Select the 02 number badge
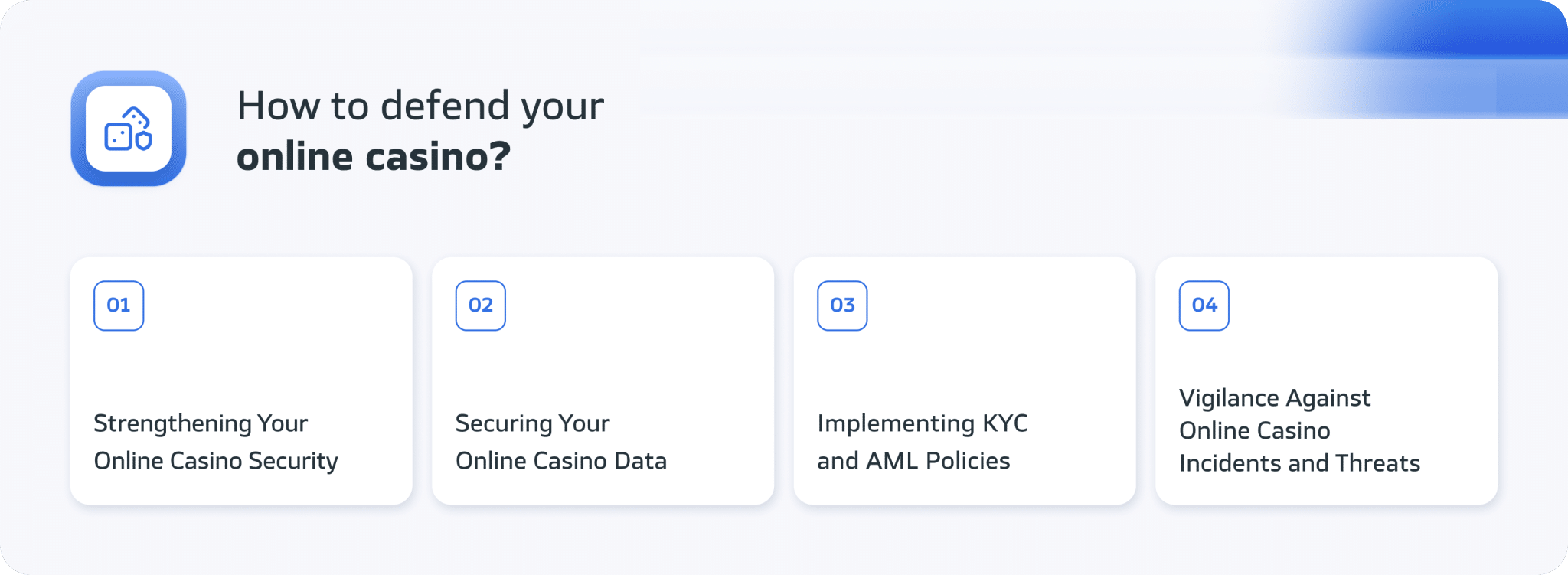The width and height of the screenshot is (1568, 575). pos(481,305)
